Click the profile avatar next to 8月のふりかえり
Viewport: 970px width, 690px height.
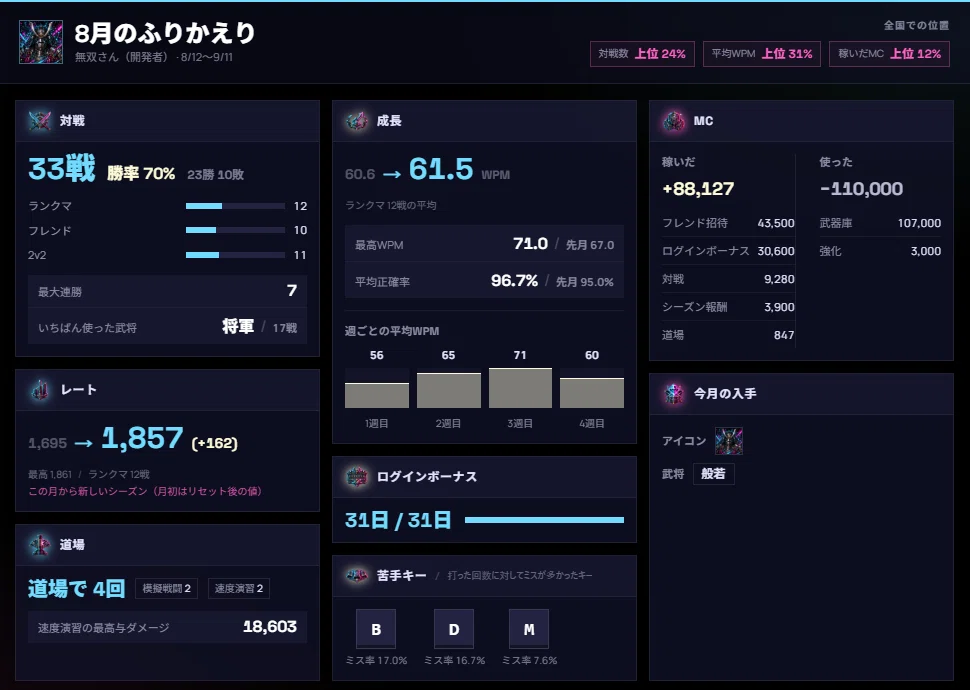[x=41, y=42]
